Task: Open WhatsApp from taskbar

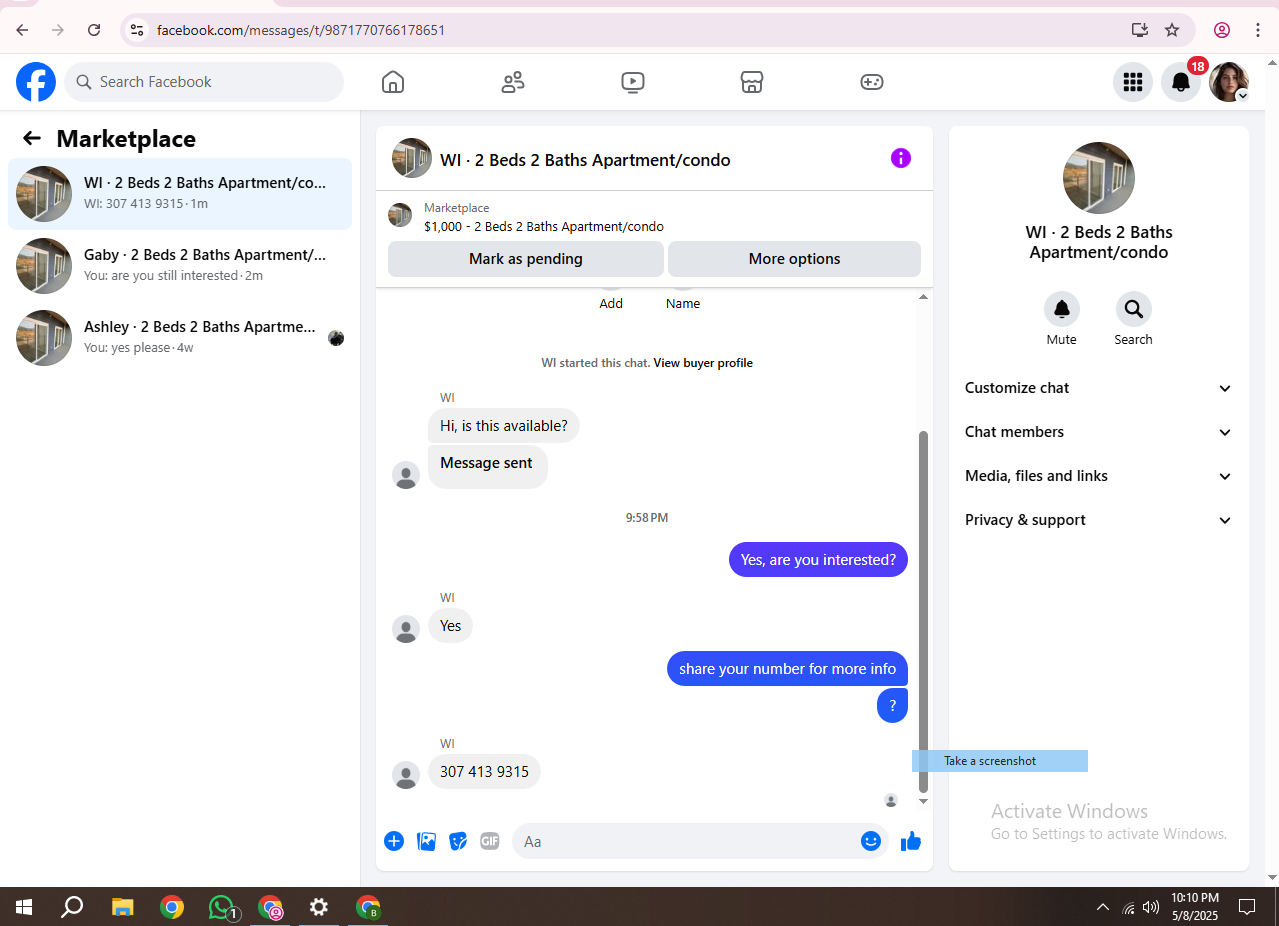Action: pos(222,907)
